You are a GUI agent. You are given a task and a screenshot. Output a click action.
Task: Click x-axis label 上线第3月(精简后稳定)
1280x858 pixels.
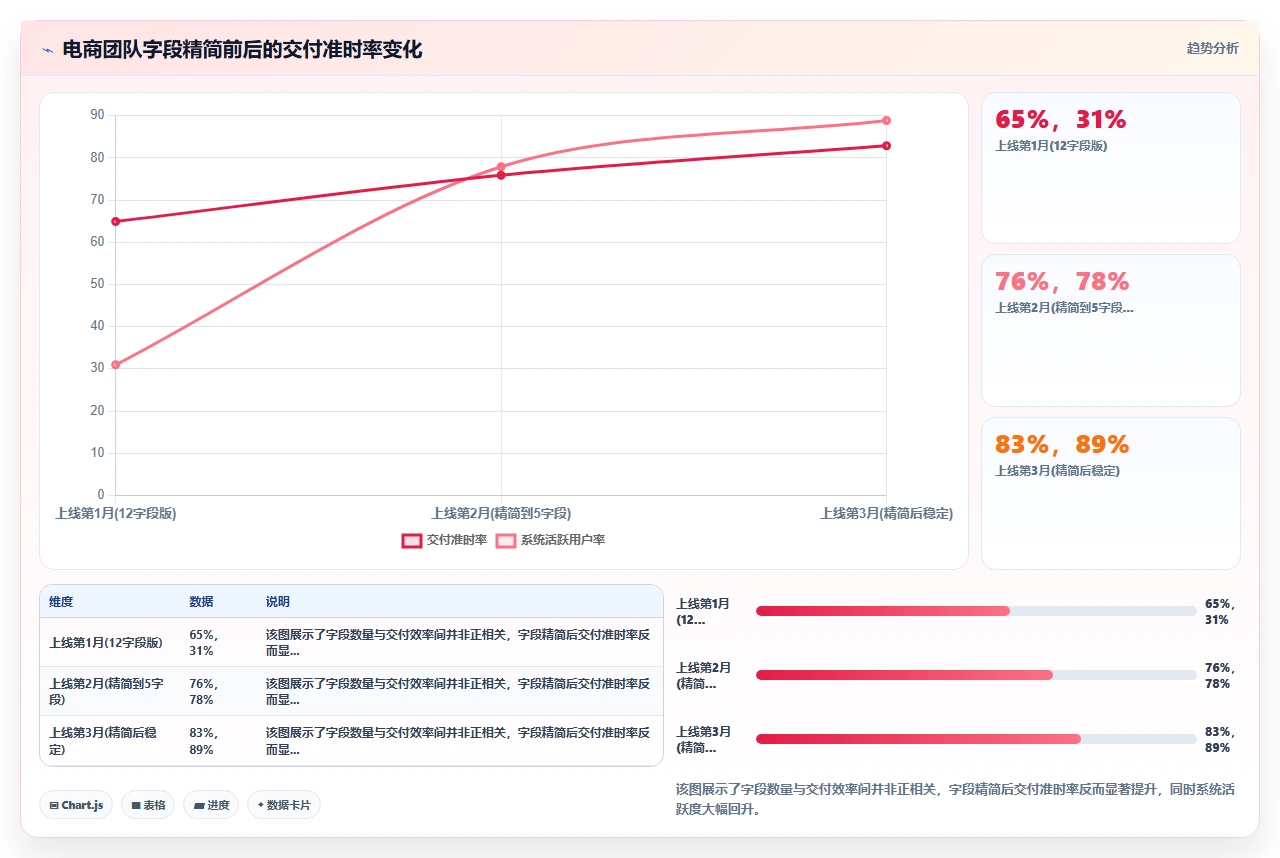(886, 513)
